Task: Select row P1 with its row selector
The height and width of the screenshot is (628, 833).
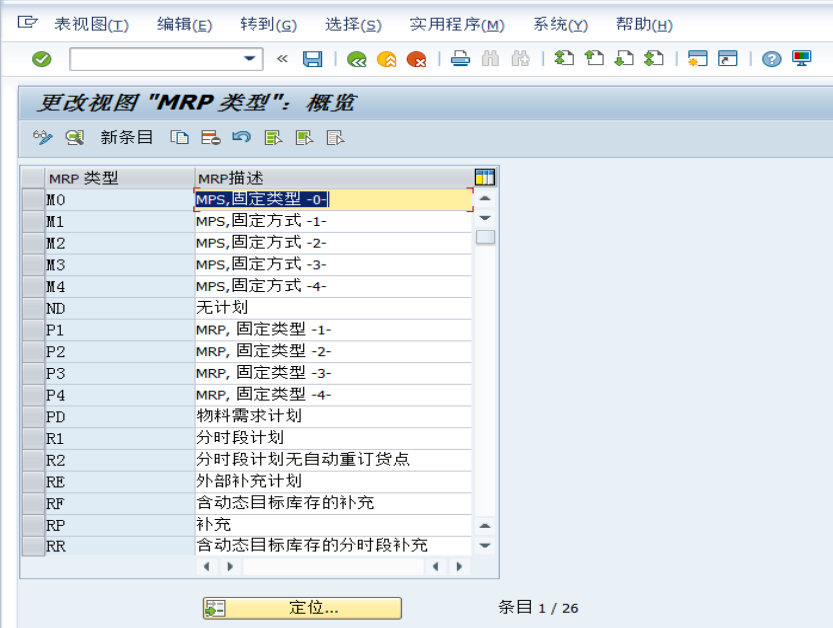Action: 33,330
